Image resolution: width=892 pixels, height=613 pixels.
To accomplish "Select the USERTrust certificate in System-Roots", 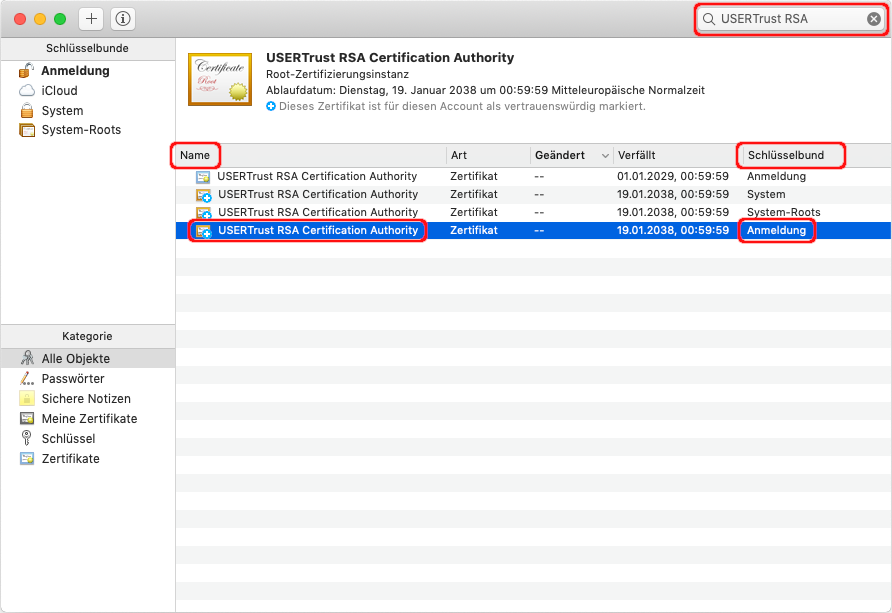I will pos(533,212).
